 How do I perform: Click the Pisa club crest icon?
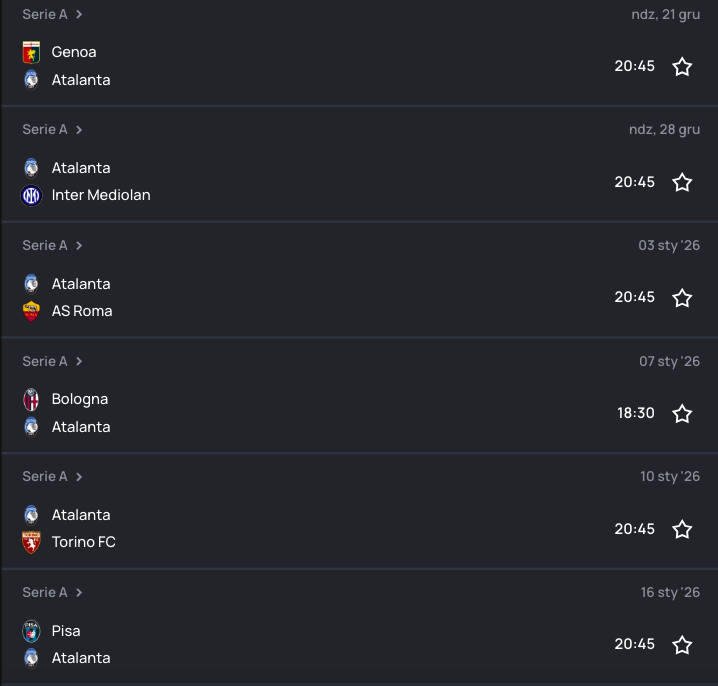click(x=31, y=631)
